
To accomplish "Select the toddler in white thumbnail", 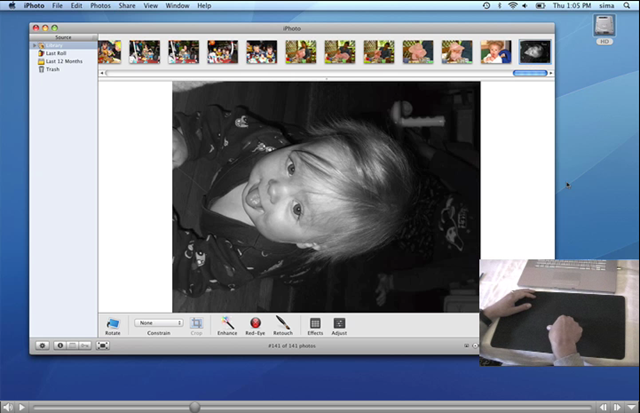I will pos(496,52).
